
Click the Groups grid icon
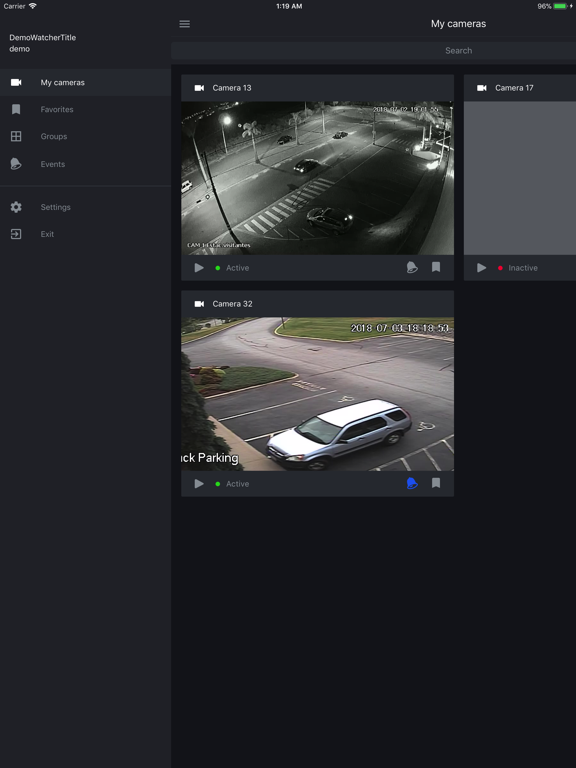pyautogui.click(x=16, y=136)
